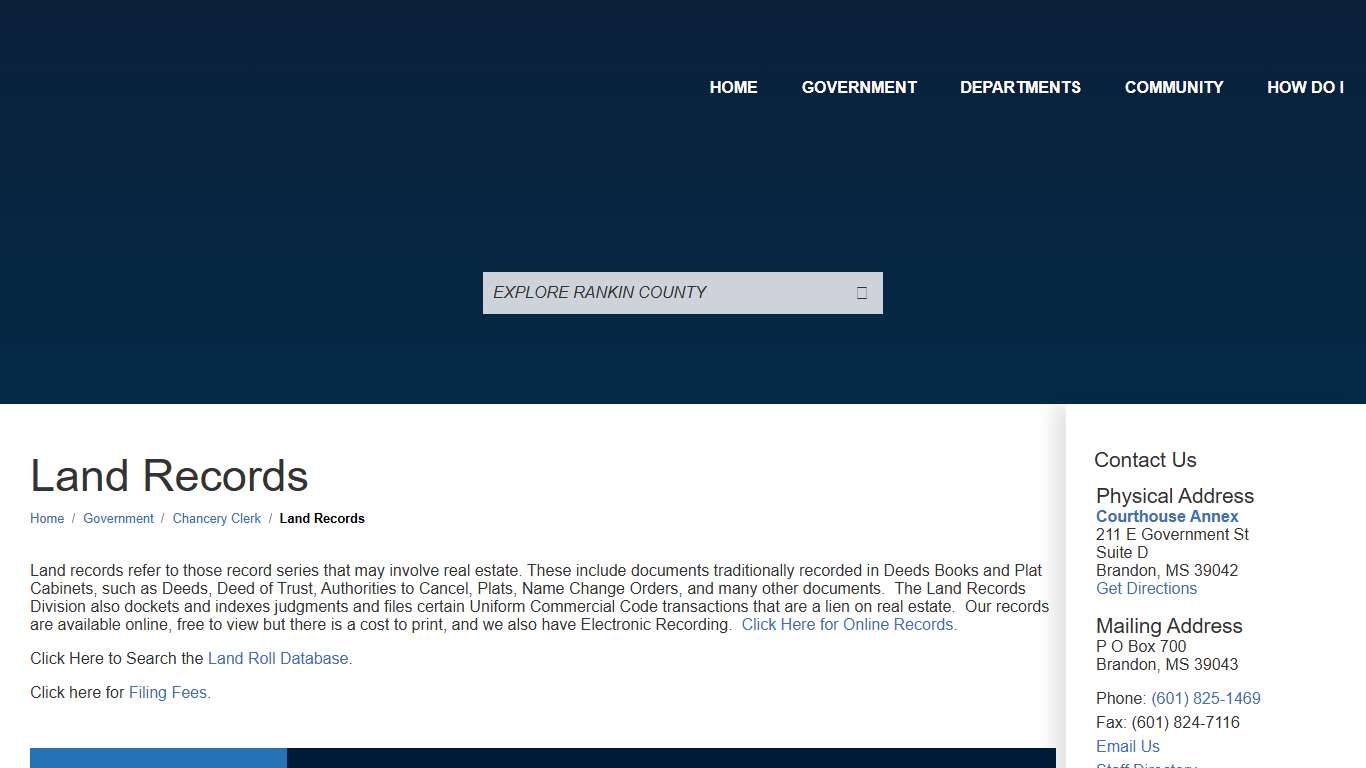
Task: Open the Land Roll Database link
Action: [278, 658]
